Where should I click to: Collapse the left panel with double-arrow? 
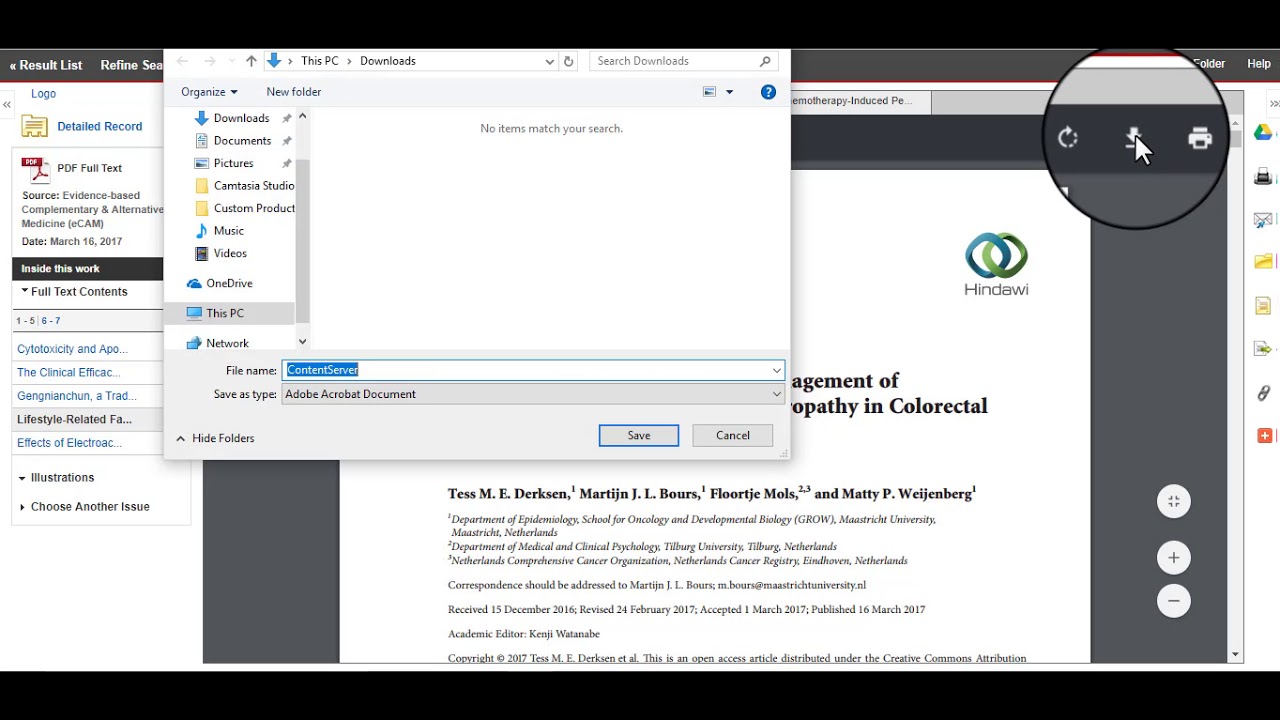click(6, 104)
